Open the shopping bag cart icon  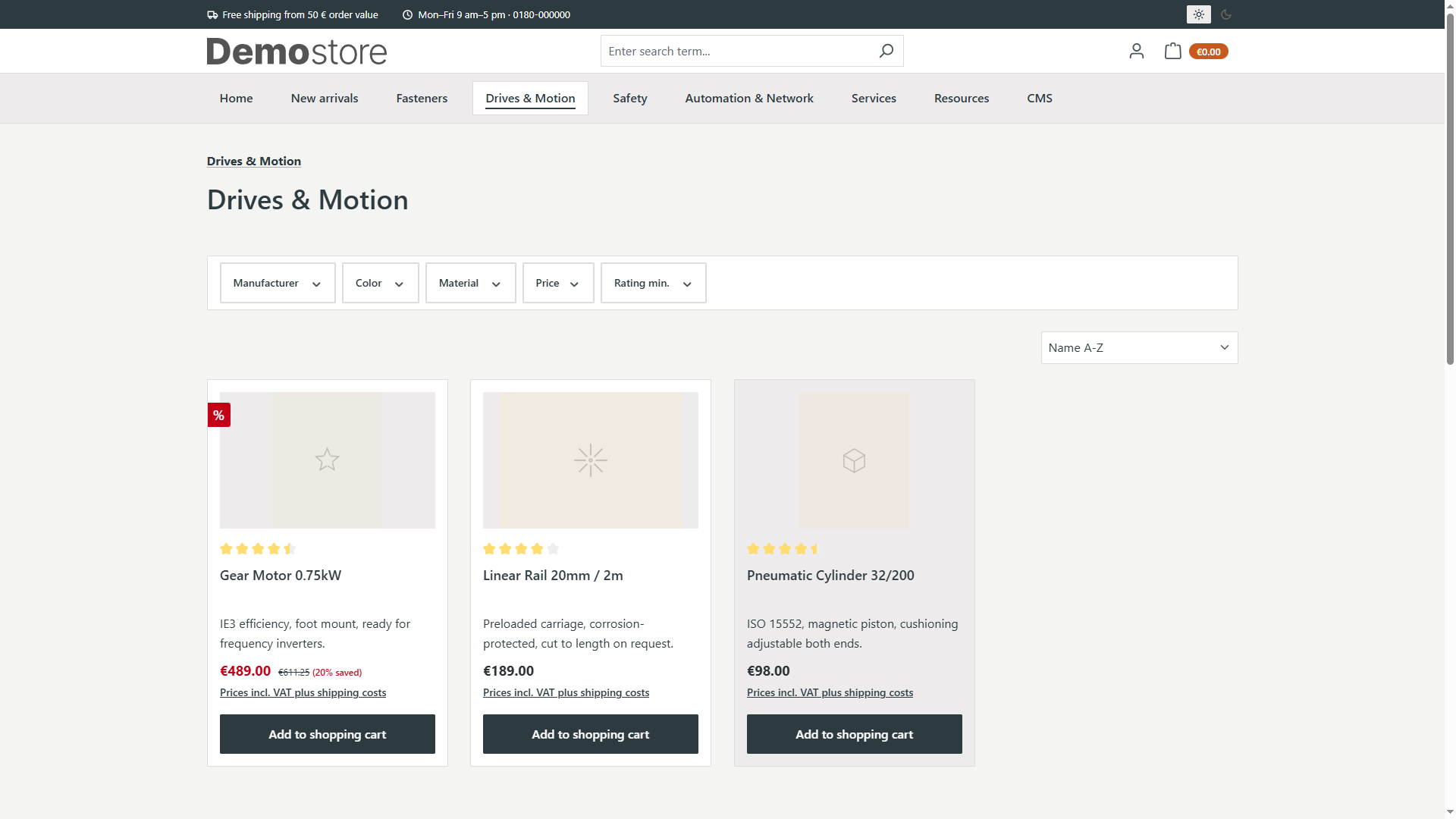click(1172, 51)
